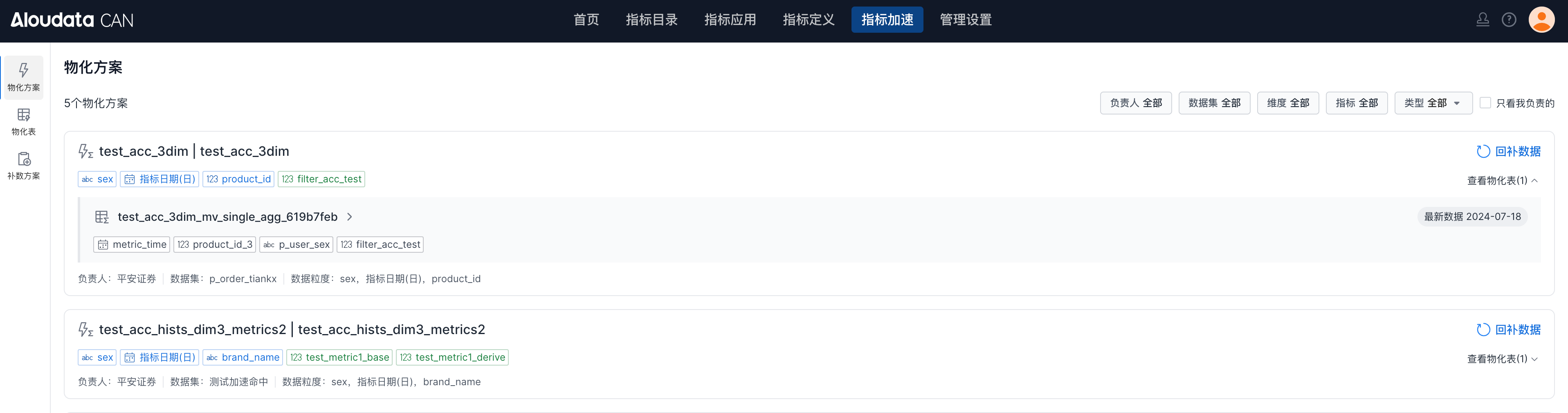Screen dimensions: 1568x413
Task: Collapse 查看物化表(1) for test_acc_3dim
Action: coord(1502,181)
